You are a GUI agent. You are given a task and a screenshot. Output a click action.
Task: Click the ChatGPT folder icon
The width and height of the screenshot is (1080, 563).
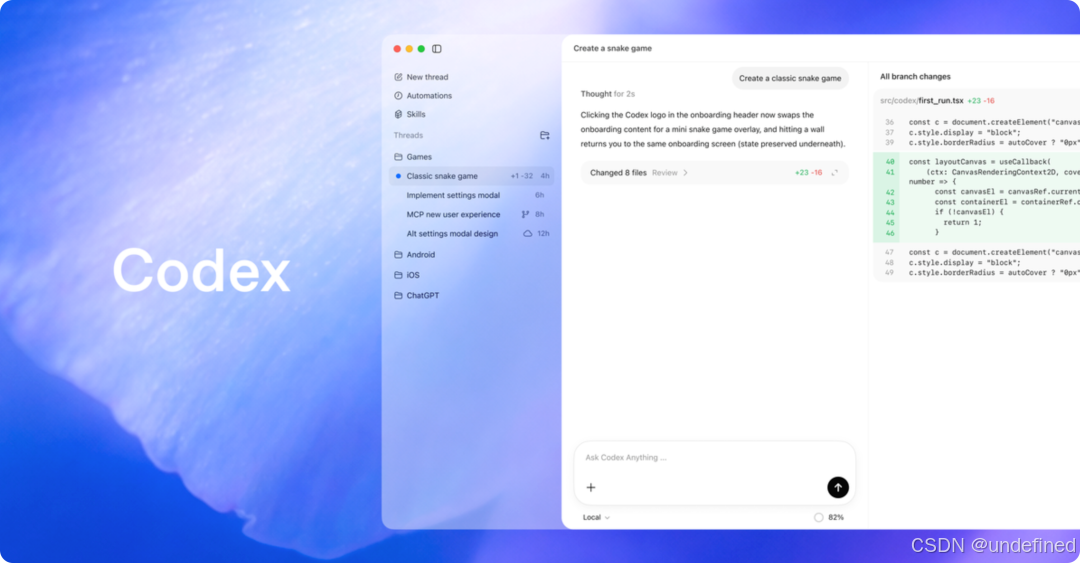coord(398,296)
